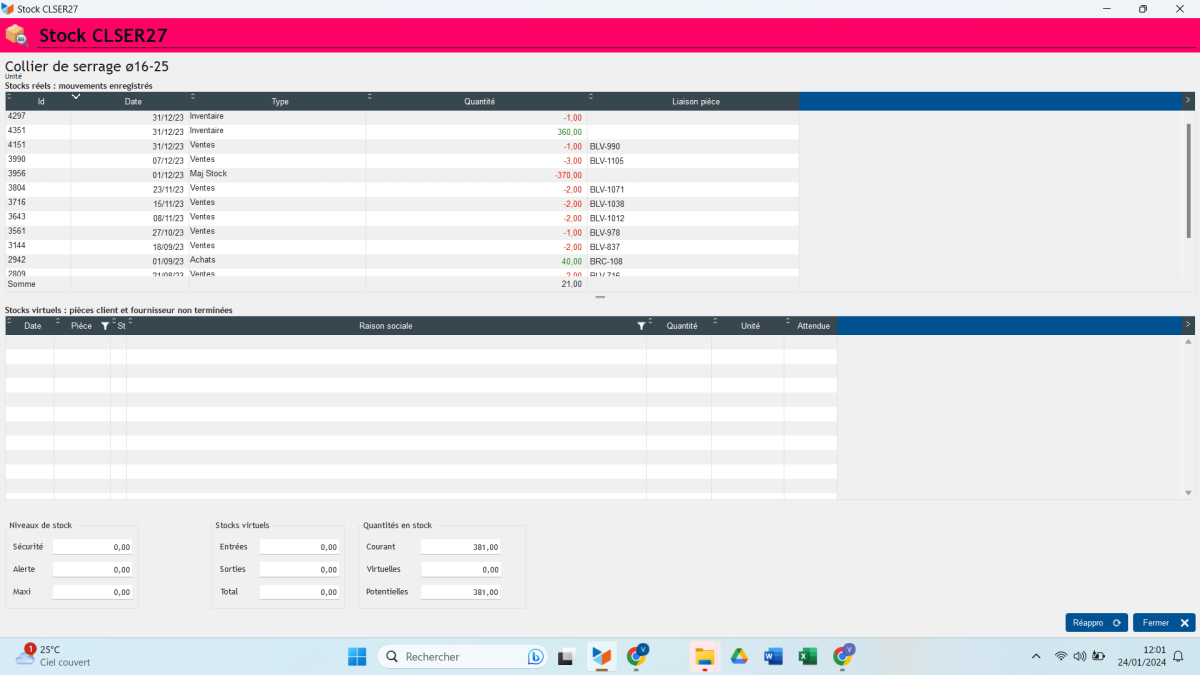This screenshot has height=675, width=1200.
Task: Open File Explorer from the taskbar
Action: click(704, 656)
